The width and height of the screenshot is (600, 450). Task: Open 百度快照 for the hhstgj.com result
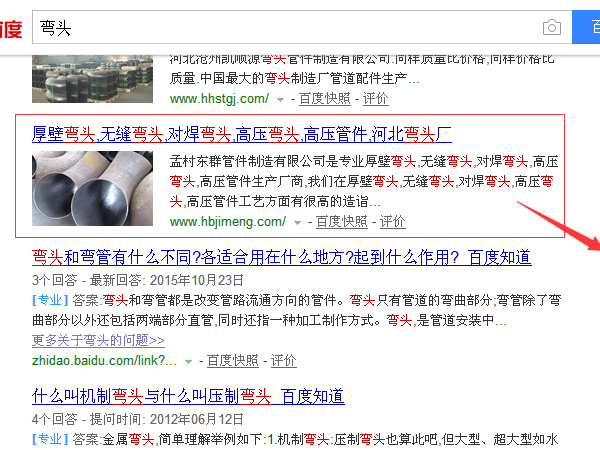pyautogui.click(x=327, y=99)
